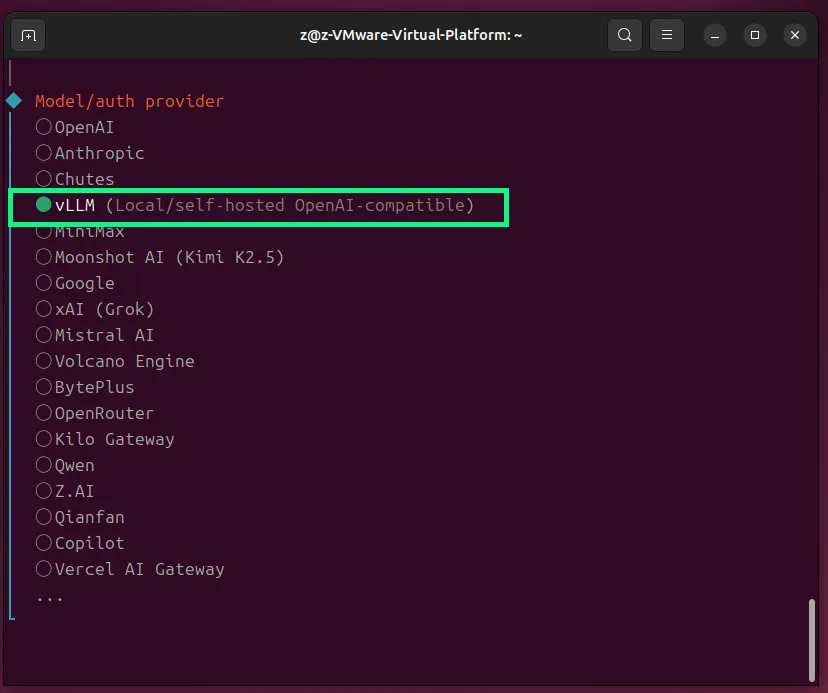Screen dimensions: 828x693
Task: Click the terminal vertical scrollbar
Action: 811,638
